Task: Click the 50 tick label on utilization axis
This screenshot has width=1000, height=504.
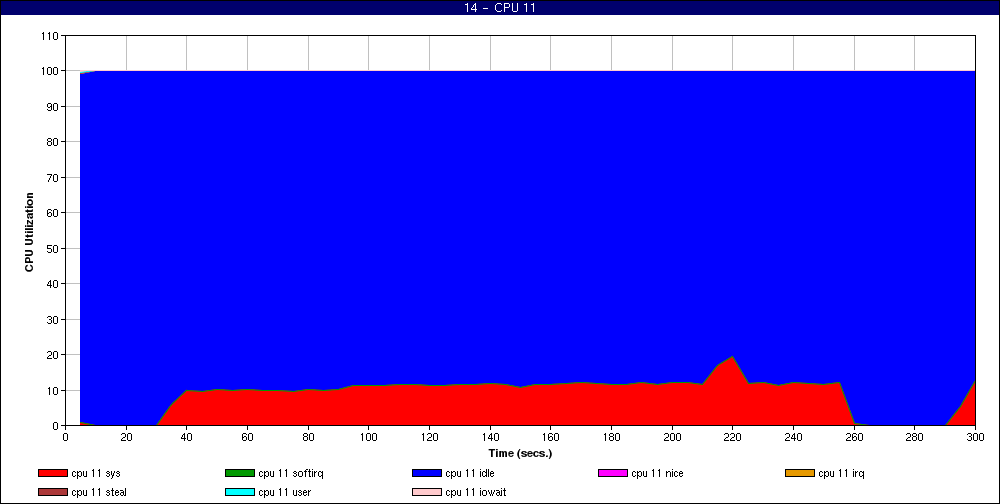Action: pyautogui.click(x=54, y=248)
